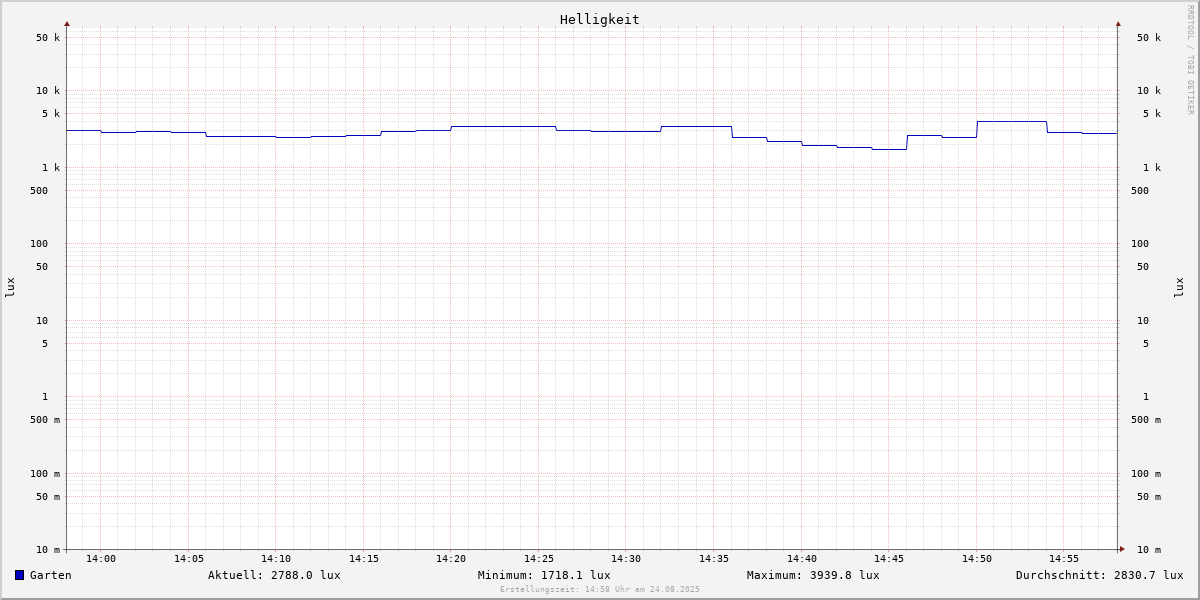The height and width of the screenshot is (600, 1200).
Task: Click the left axis 10 m label
Action: (x=48, y=550)
